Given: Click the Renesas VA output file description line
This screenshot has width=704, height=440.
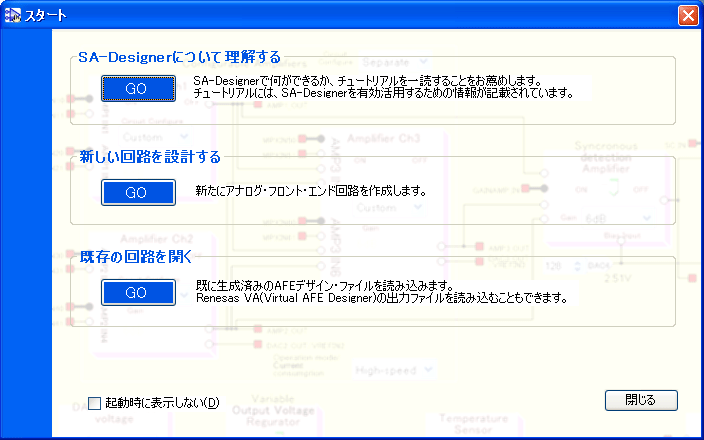Looking at the screenshot, I should click(x=381, y=297).
